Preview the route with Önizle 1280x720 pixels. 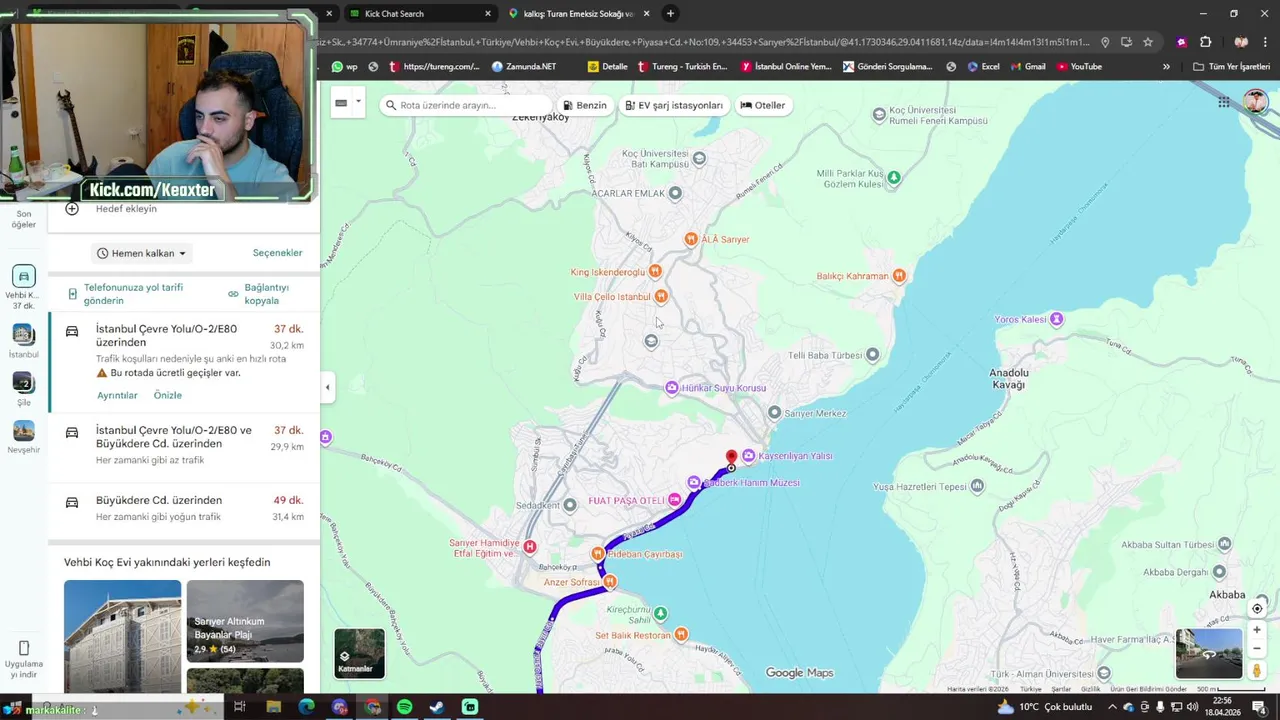click(168, 395)
